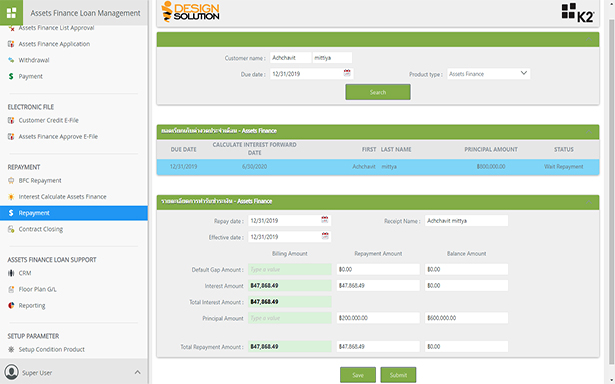615x384 pixels.
Task: Click the Principal Balance Amount field
Action: pyautogui.click(x=466, y=318)
